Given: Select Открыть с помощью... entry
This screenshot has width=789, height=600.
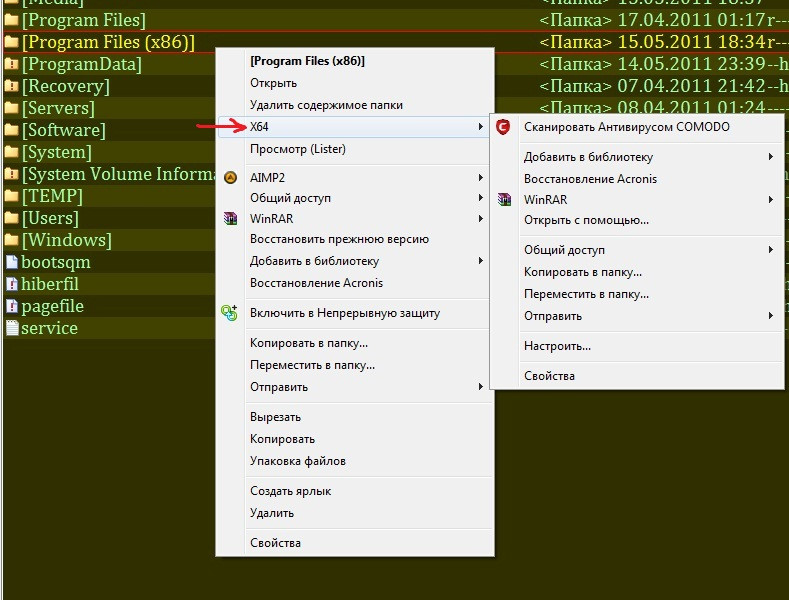Looking at the screenshot, I should (586, 220).
